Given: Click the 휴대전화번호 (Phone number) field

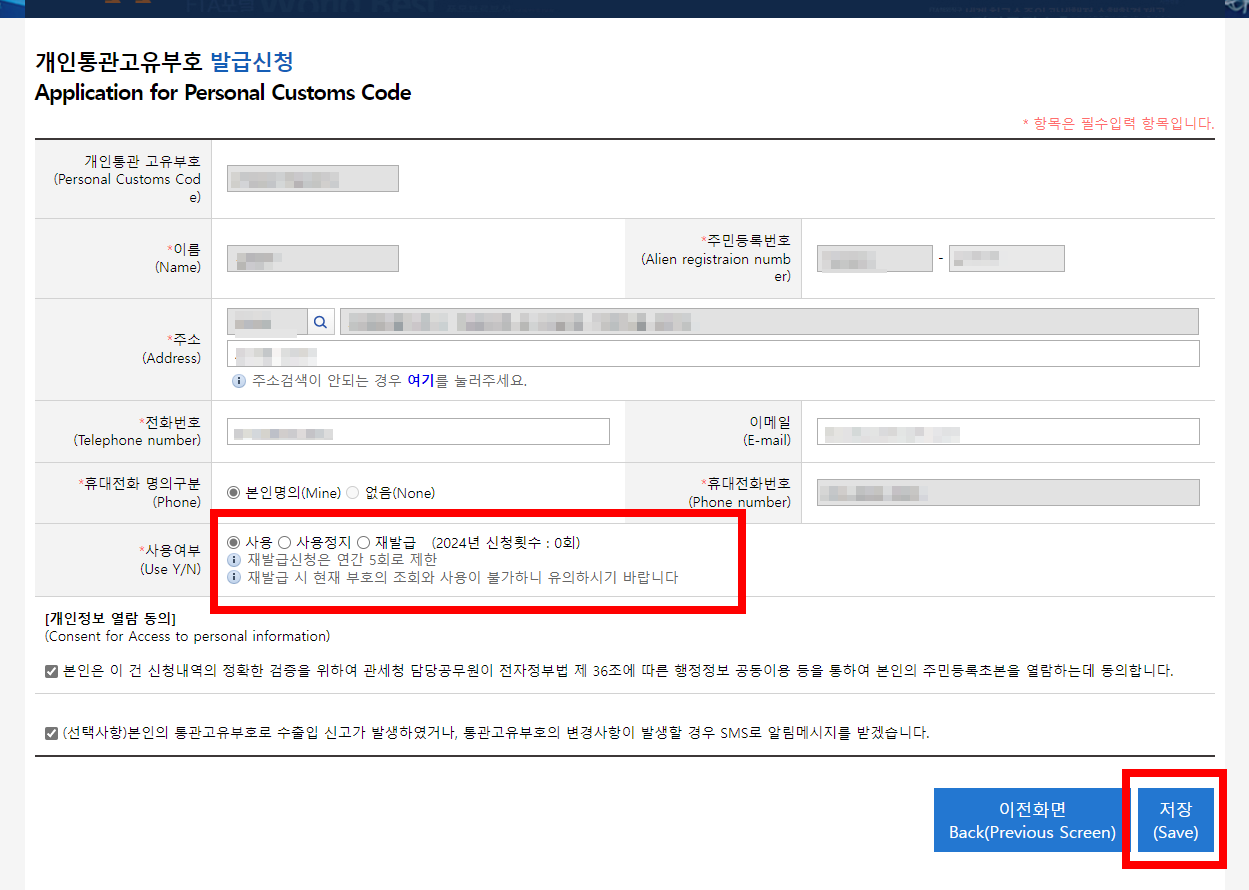Looking at the screenshot, I should click(1008, 493).
